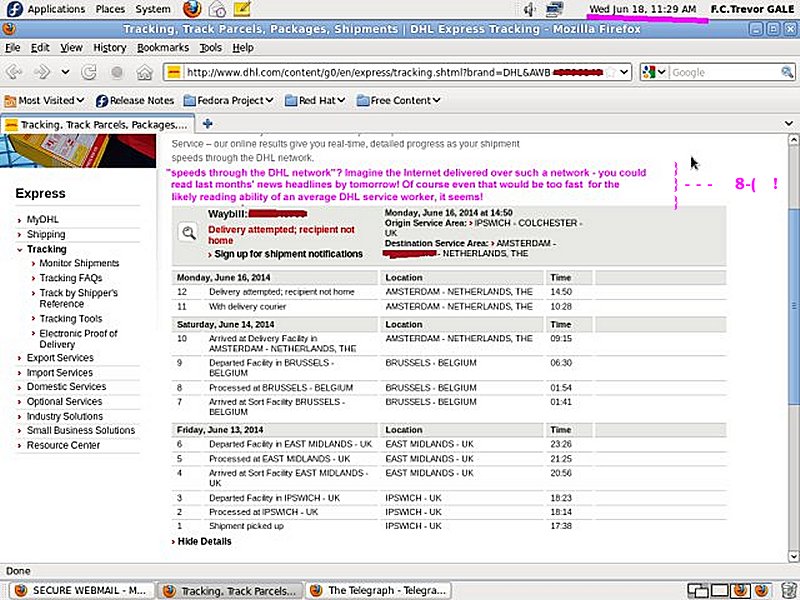Click the Stop loading button
The height and width of the screenshot is (600, 800).
pos(117,72)
